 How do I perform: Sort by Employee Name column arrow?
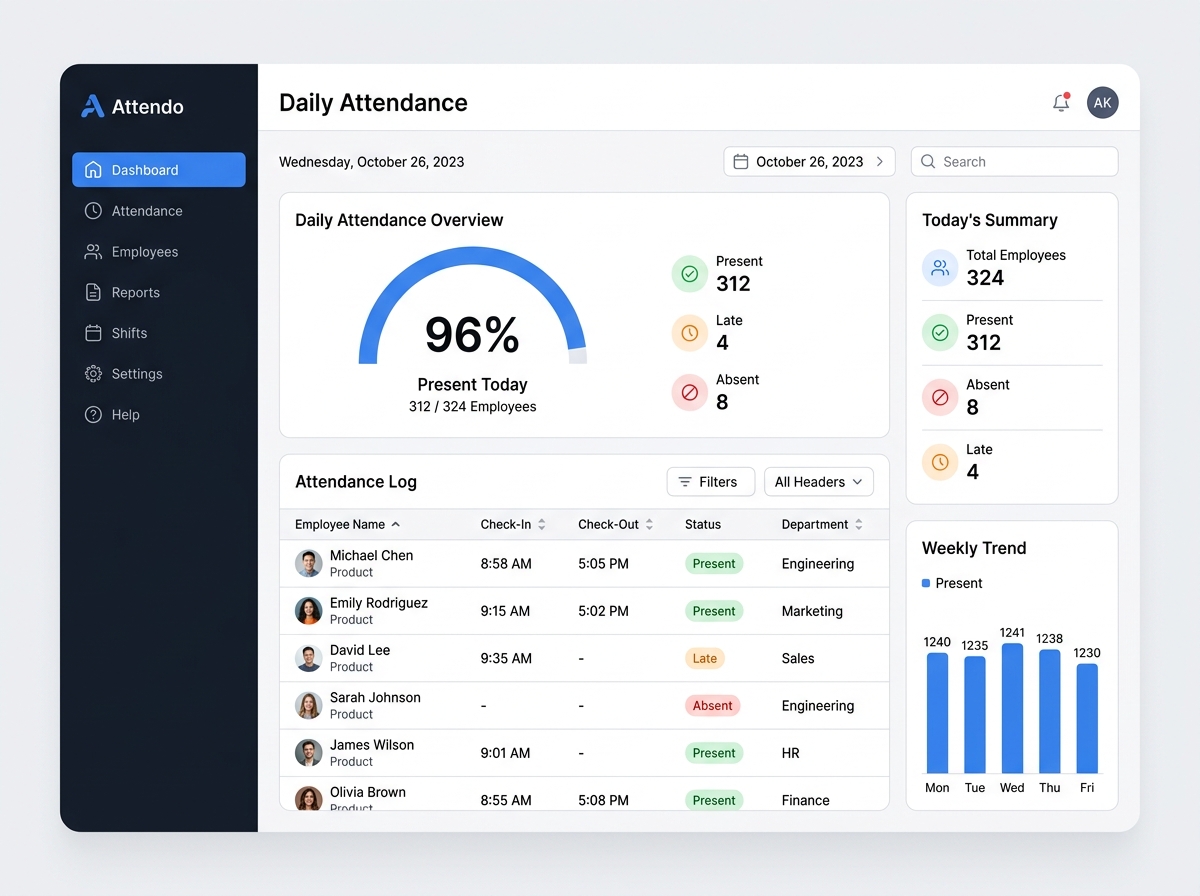(396, 524)
